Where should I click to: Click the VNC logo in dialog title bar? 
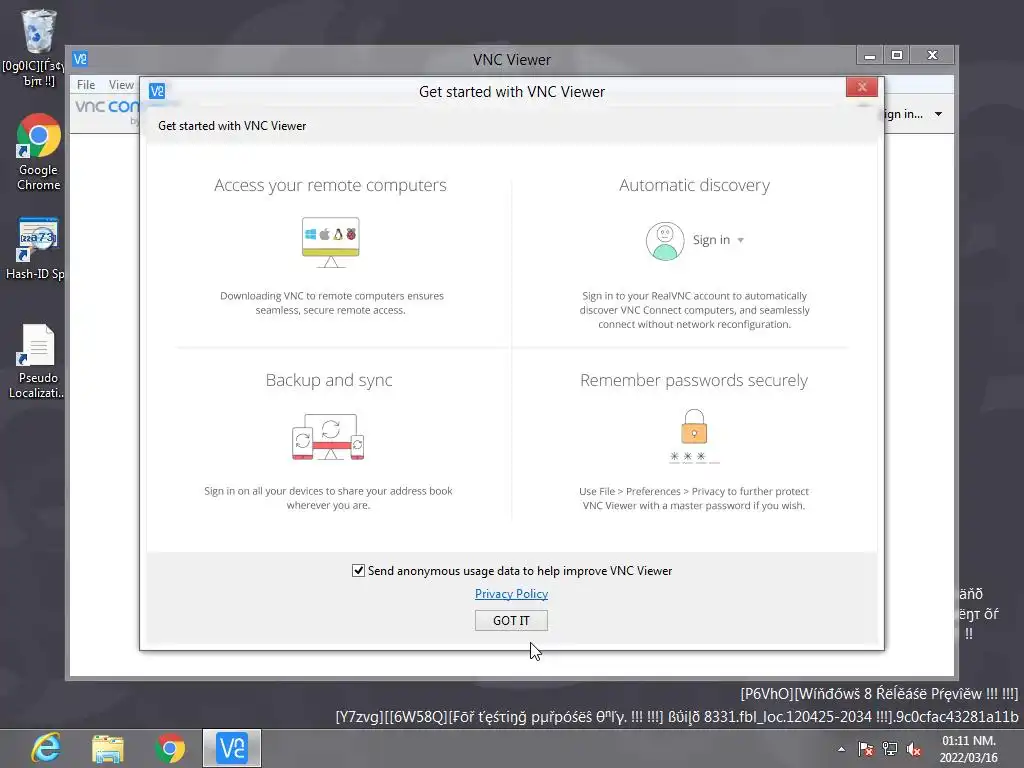pos(157,91)
